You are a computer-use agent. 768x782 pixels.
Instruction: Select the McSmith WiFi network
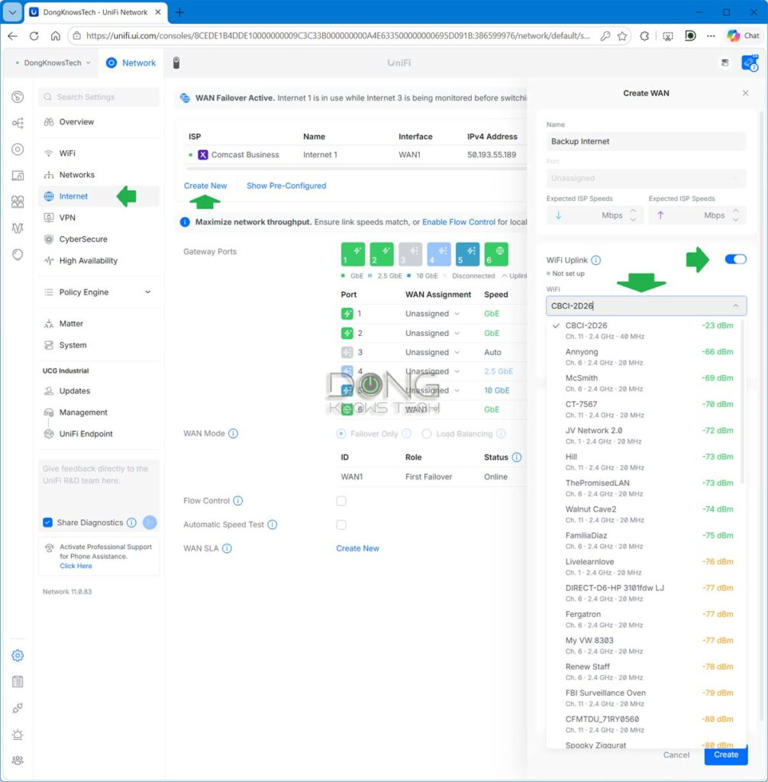click(x=644, y=383)
